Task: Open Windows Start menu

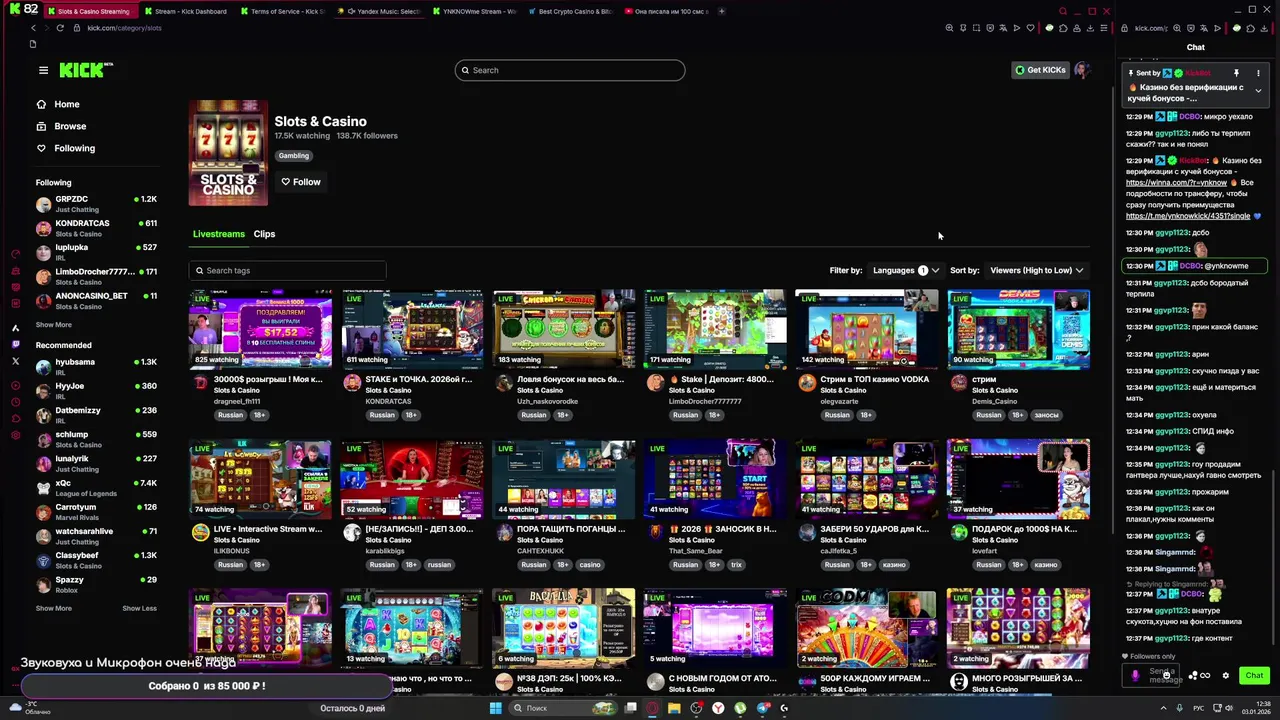Action: click(495, 708)
